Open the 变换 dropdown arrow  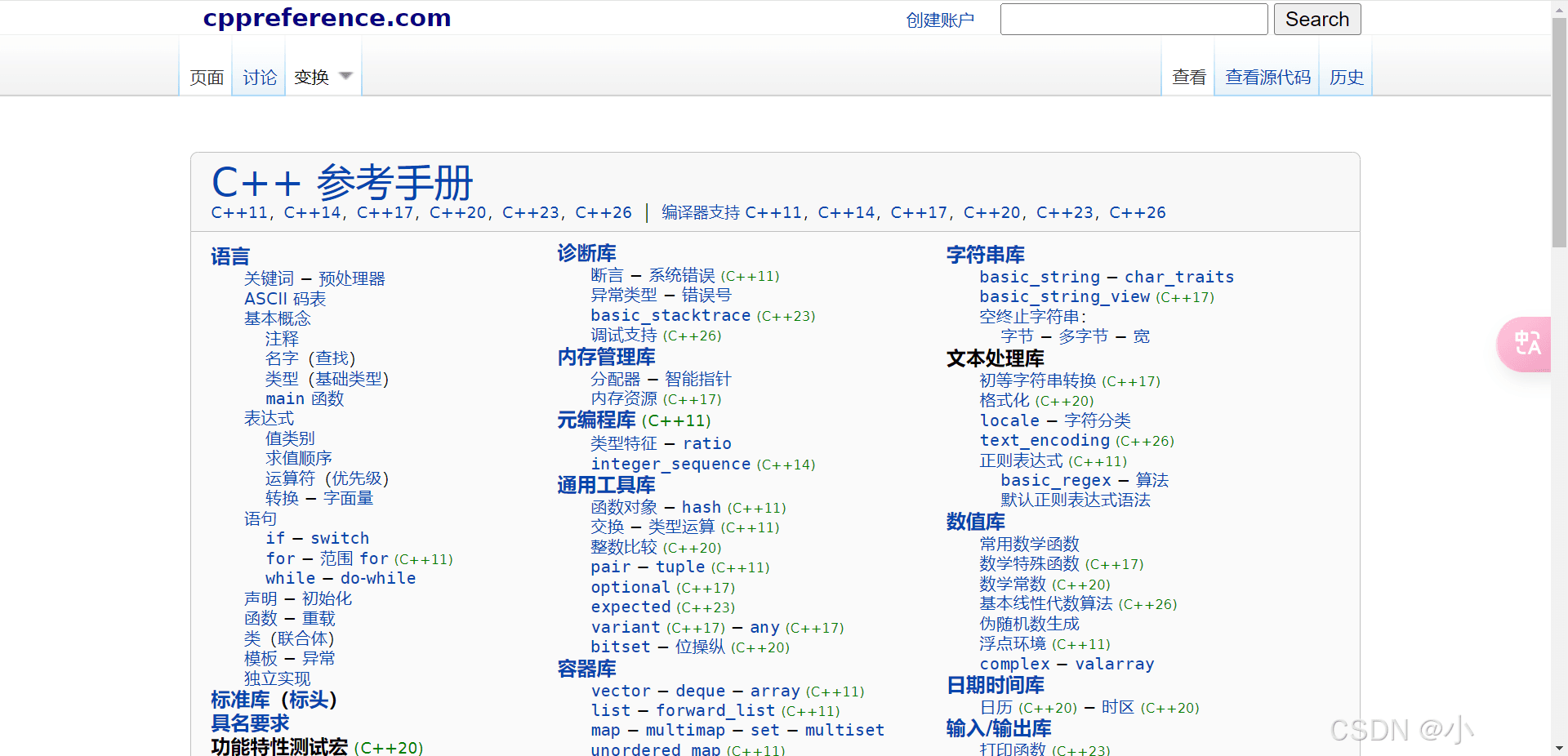[x=345, y=76]
